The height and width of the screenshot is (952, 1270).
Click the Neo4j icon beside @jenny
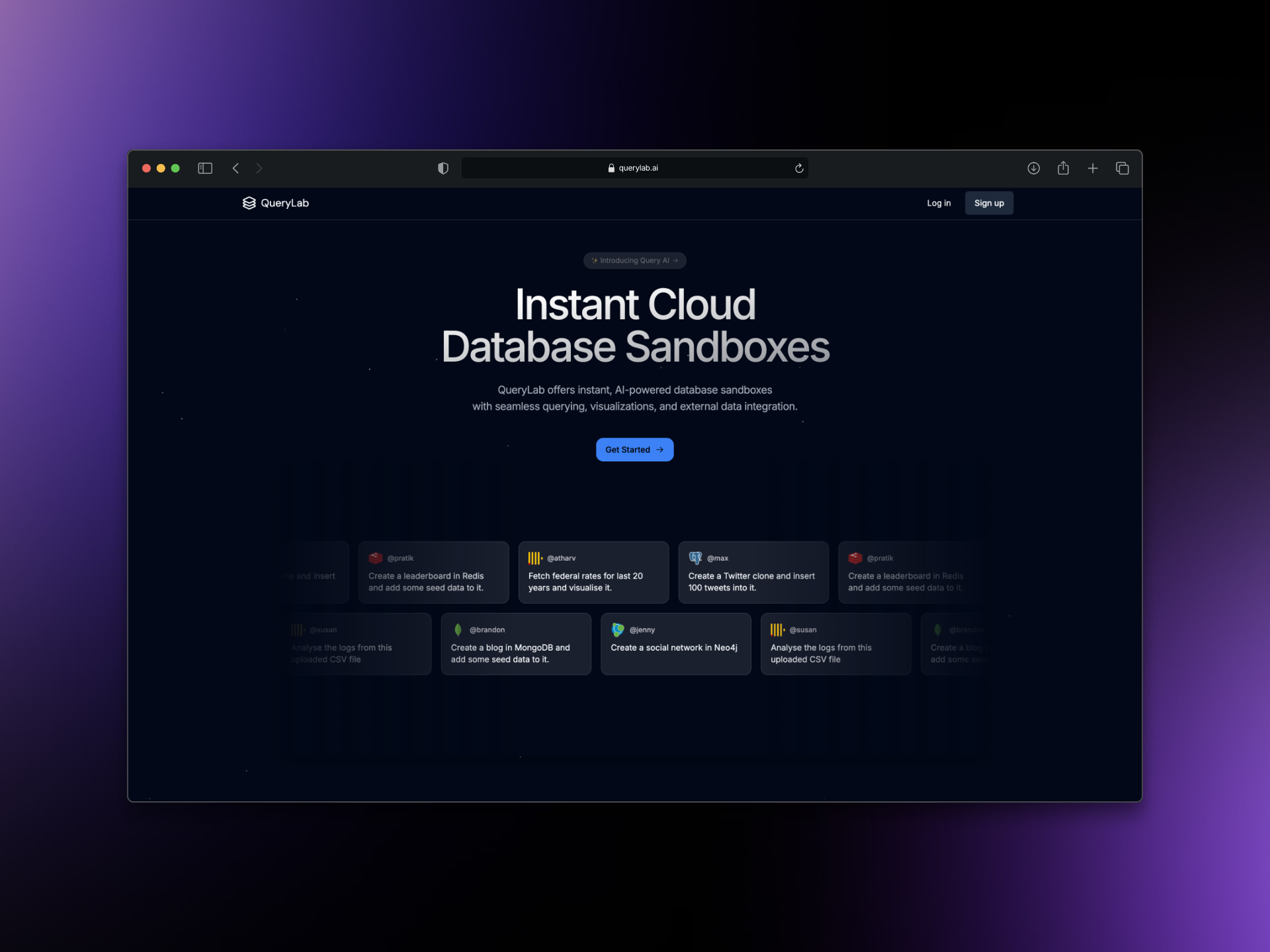tap(618, 629)
